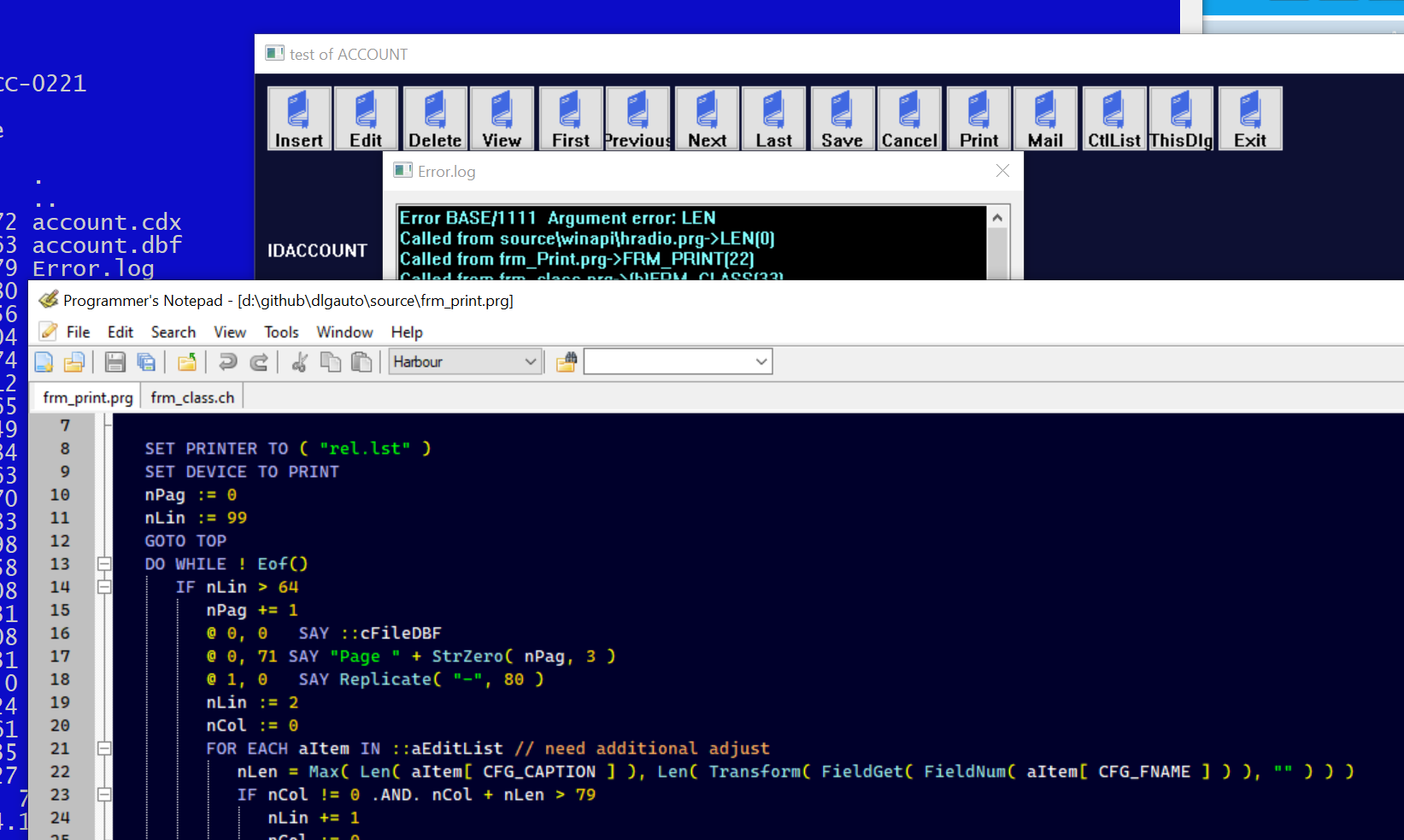Viewport: 1404px width, 840px height.
Task: Collapse the FOR EACH fold on line 21
Action: 104,749
